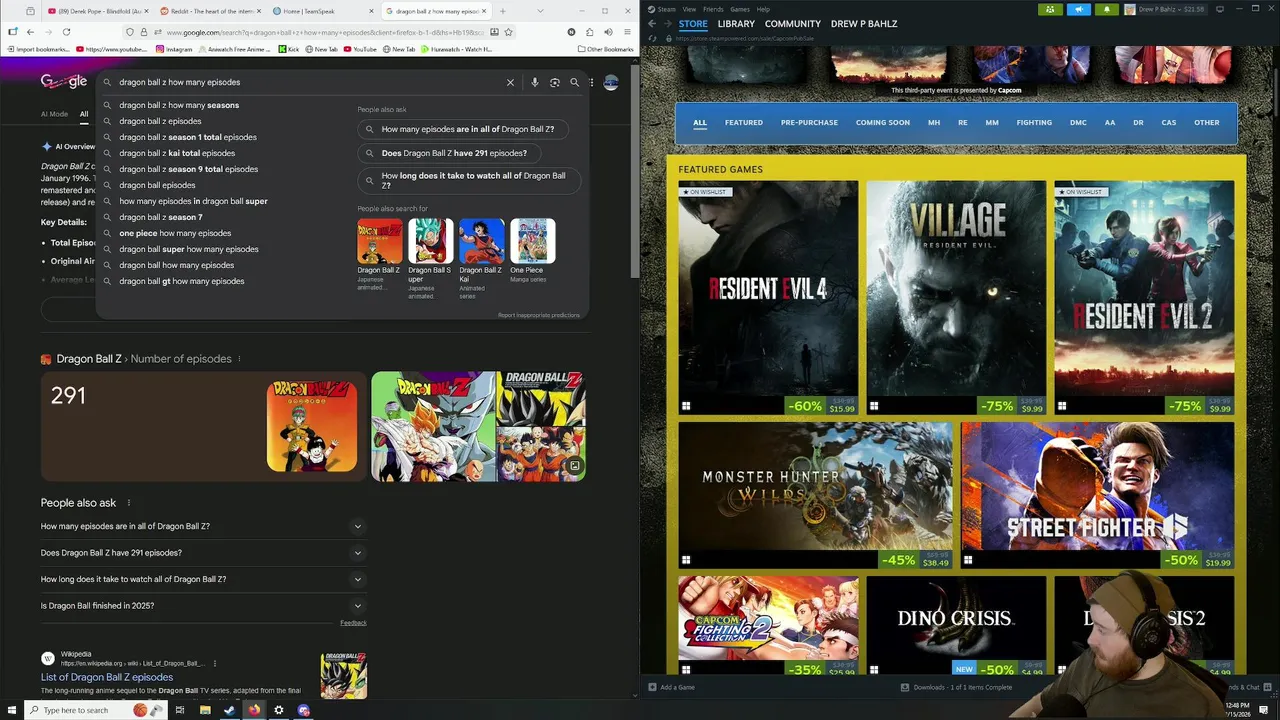Viewport: 1280px width, 720px height.
Task: Open Number of episodes more options
Action: (x=239, y=359)
